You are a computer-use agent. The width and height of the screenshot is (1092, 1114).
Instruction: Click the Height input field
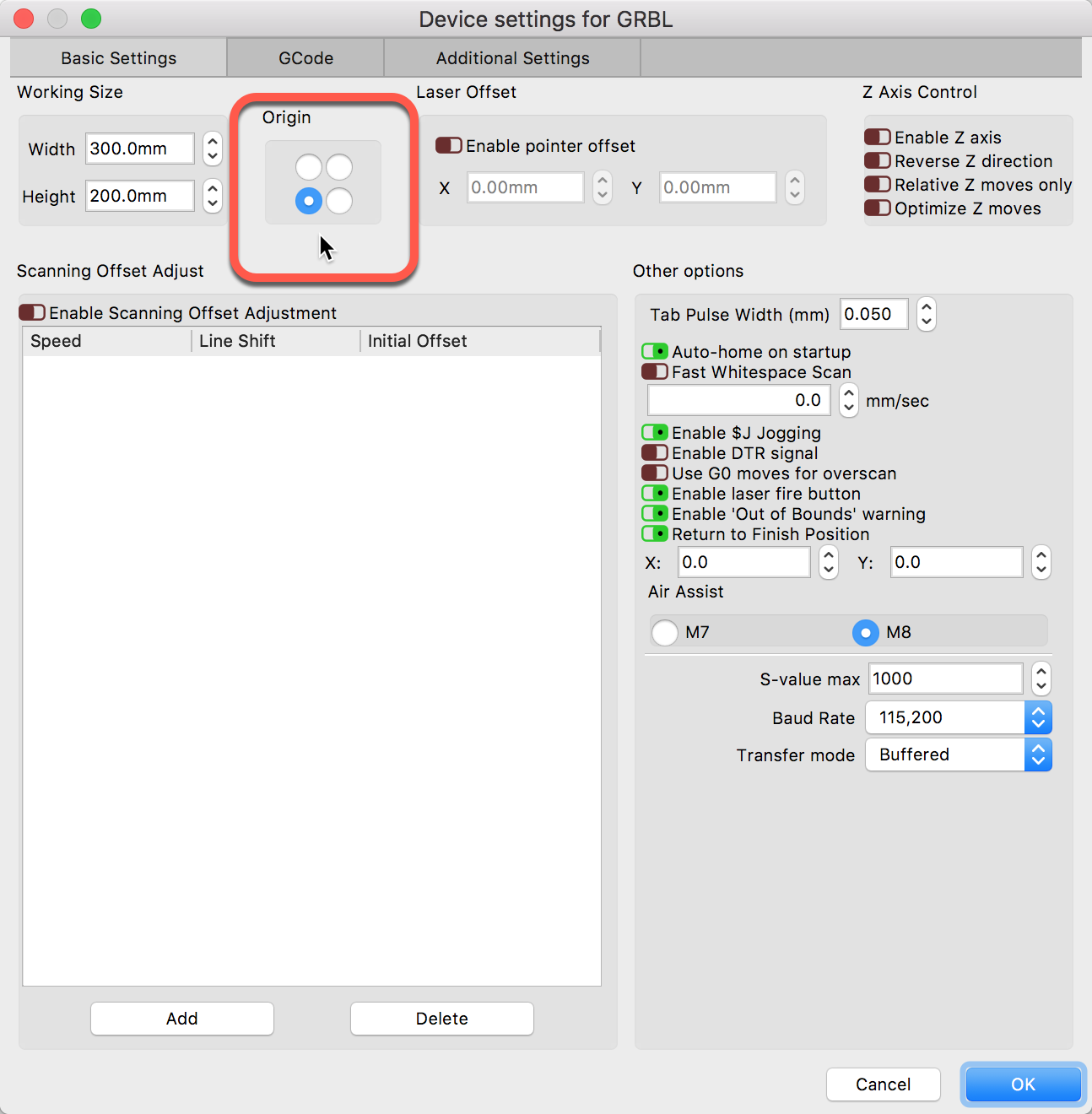click(x=140, y=196)
